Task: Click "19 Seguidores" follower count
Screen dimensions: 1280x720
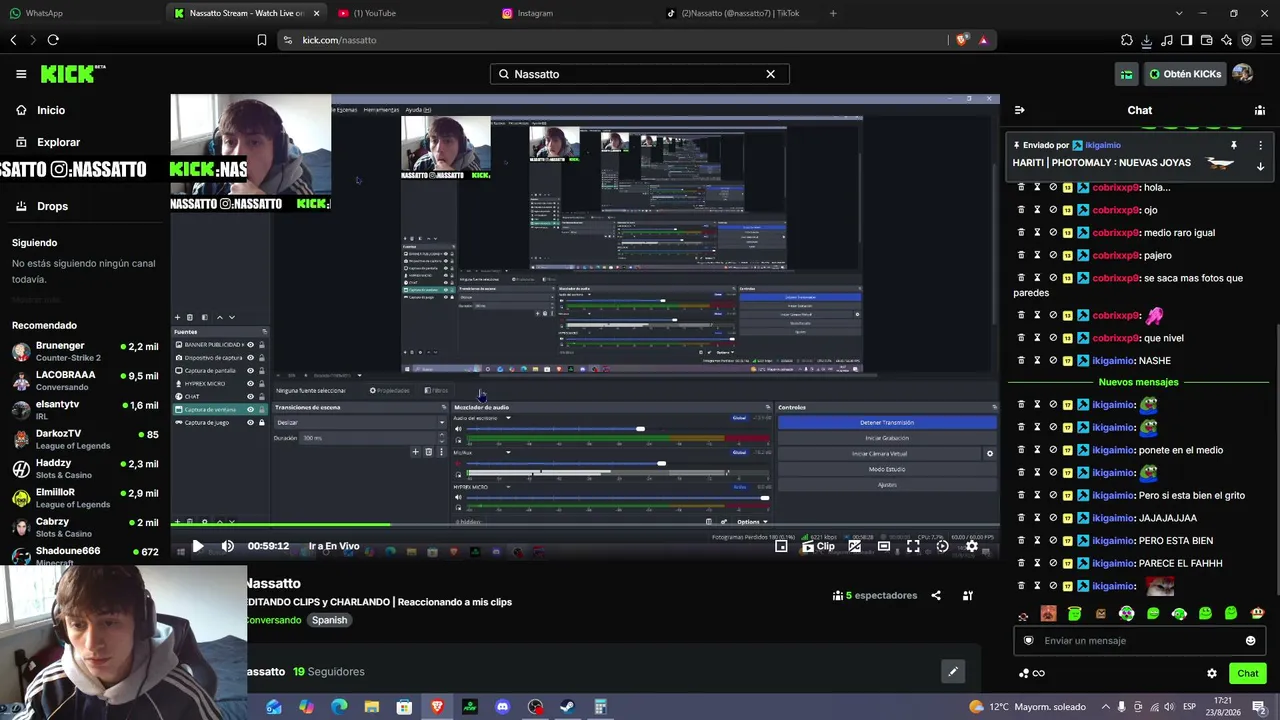Action: pos(329,672)
